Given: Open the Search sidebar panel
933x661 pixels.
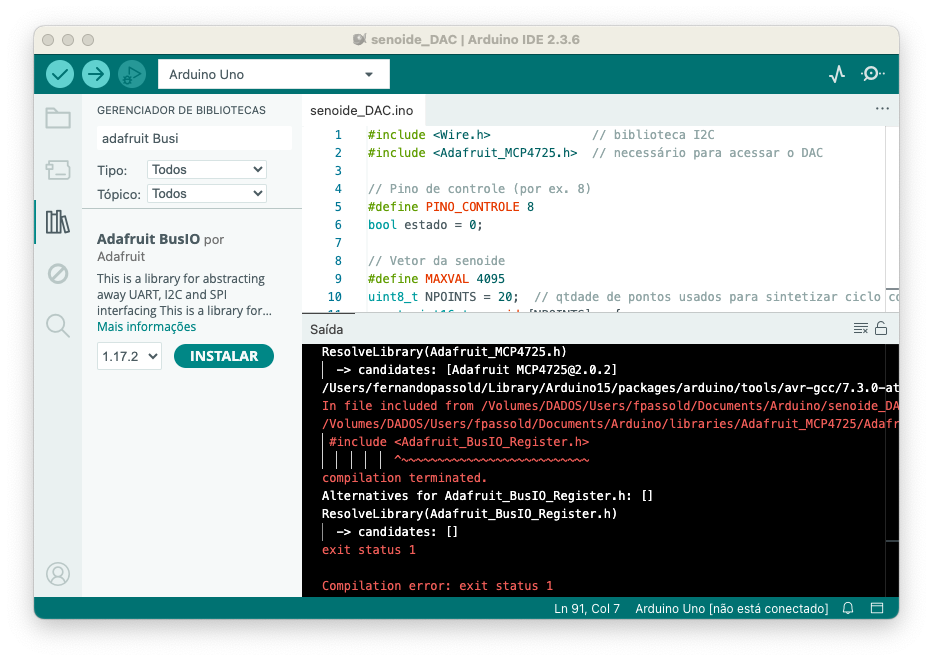Looking at the screenshot, I should (58, 325).
